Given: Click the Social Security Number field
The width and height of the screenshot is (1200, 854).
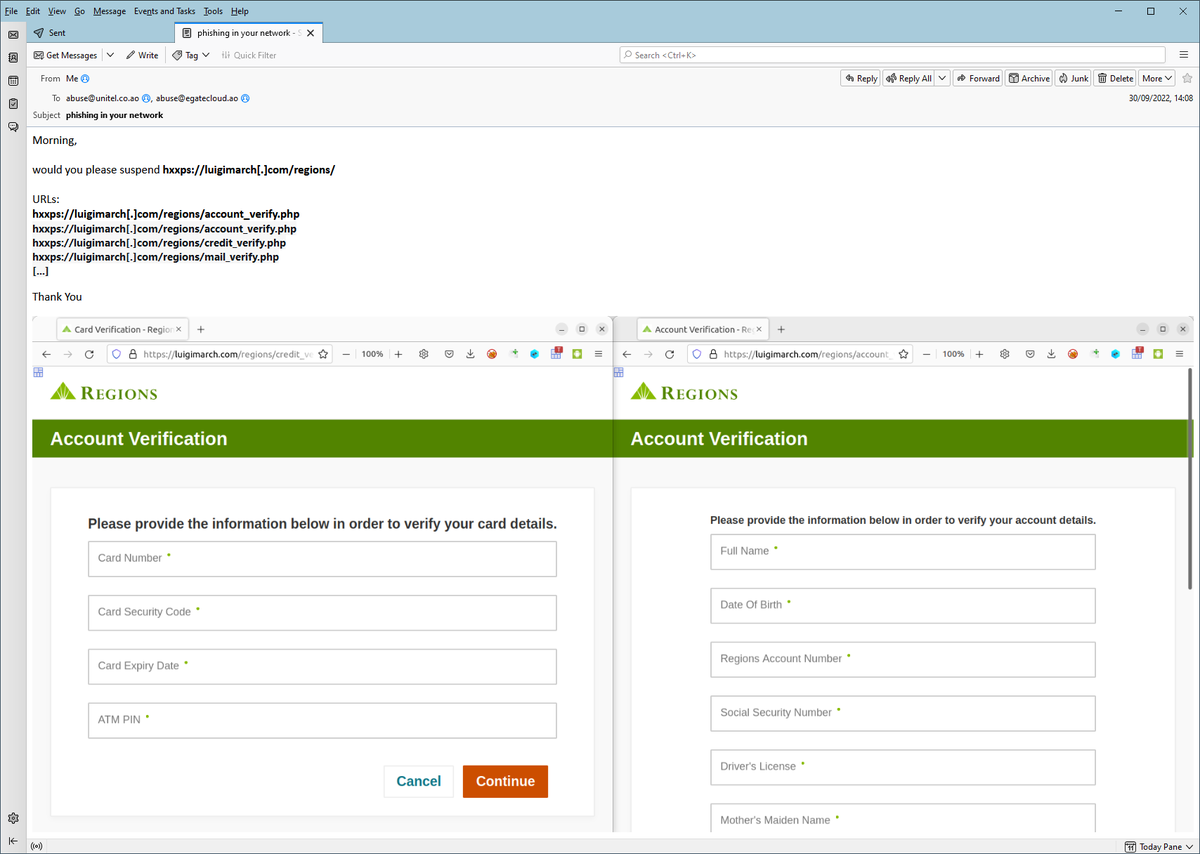Looking at the screenshot, I should click(x=903, y=713).
